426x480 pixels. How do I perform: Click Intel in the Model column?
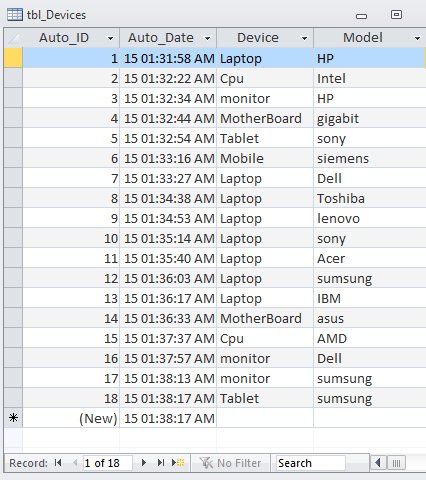(x=370, y=79)
